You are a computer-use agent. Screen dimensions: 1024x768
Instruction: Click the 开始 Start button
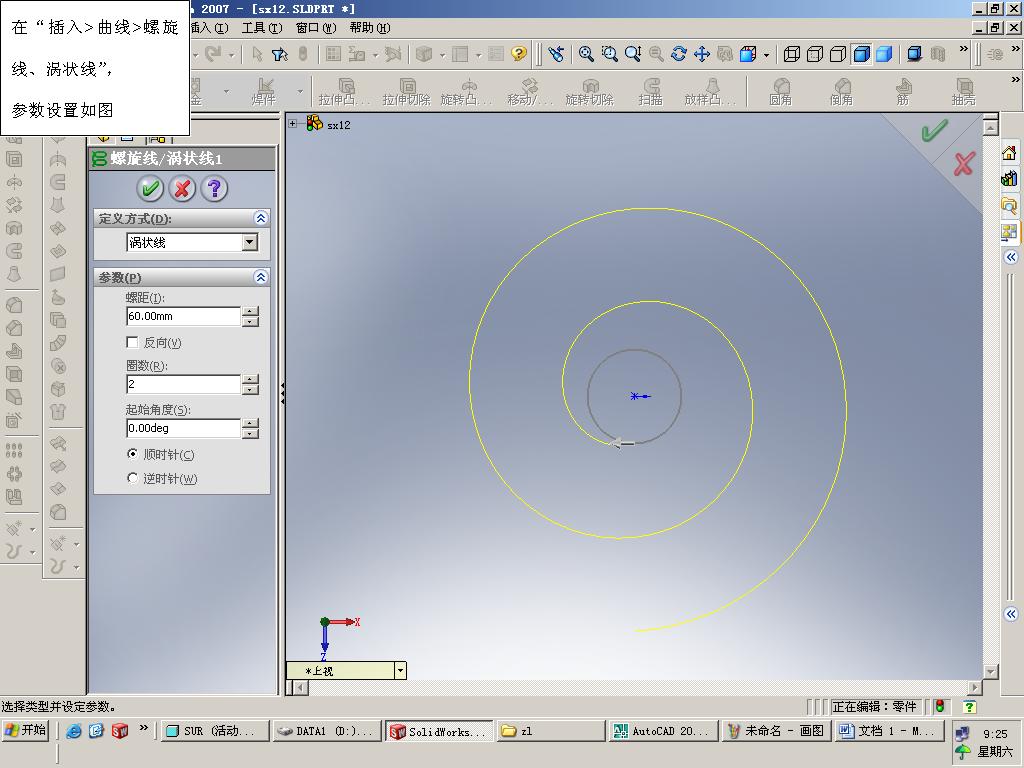26,731
